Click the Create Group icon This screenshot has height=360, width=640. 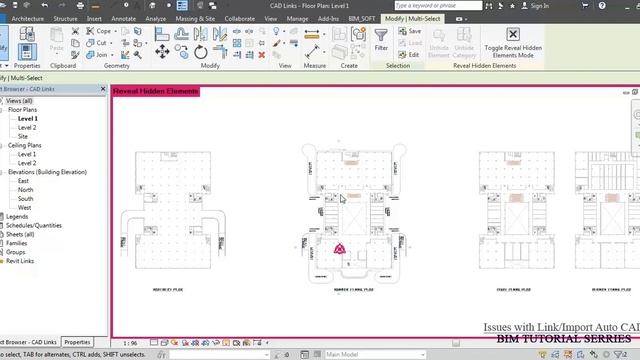pos(358,34)
